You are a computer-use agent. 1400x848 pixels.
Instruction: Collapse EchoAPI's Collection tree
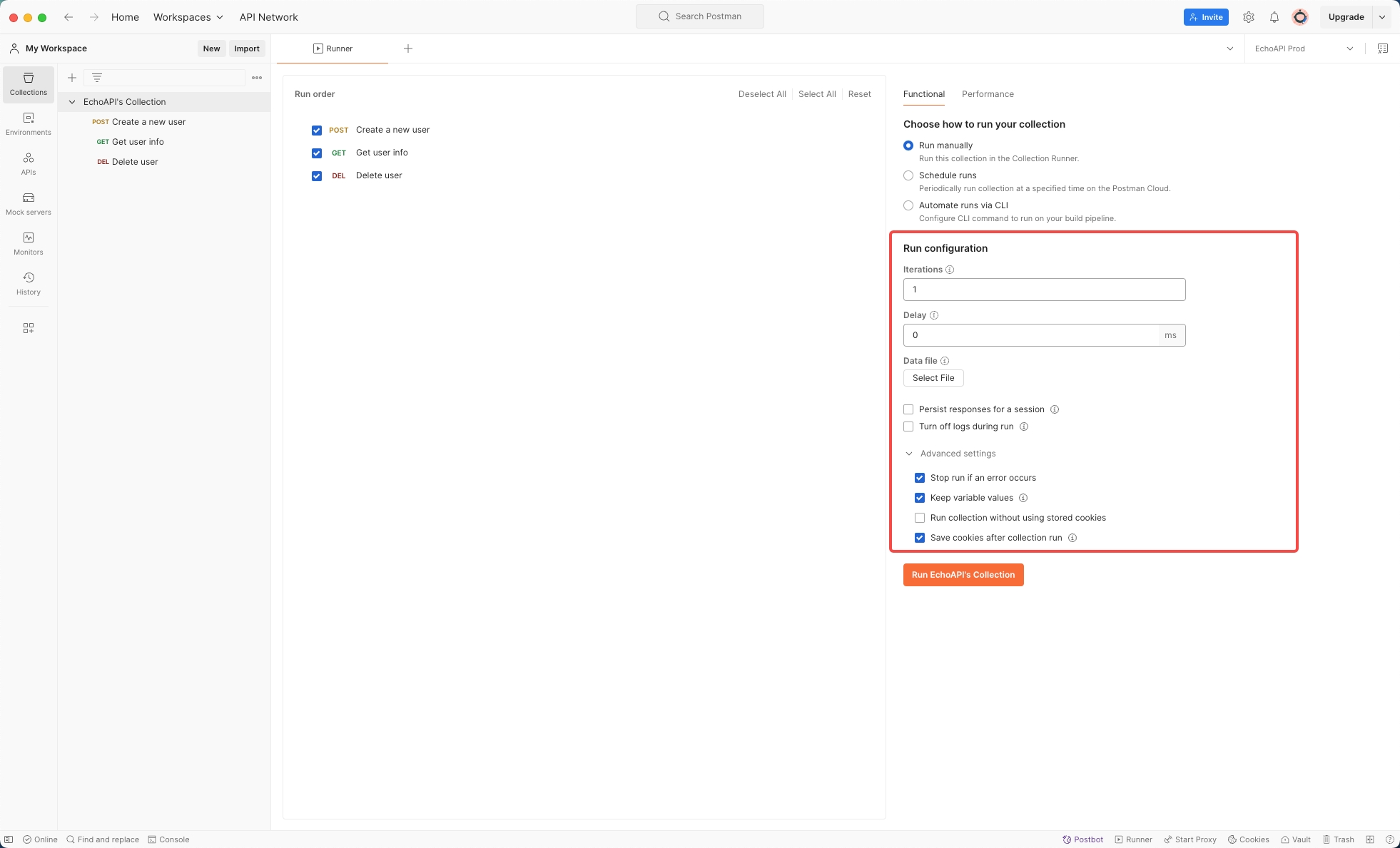pyautogui.click(x=72, y=102)
